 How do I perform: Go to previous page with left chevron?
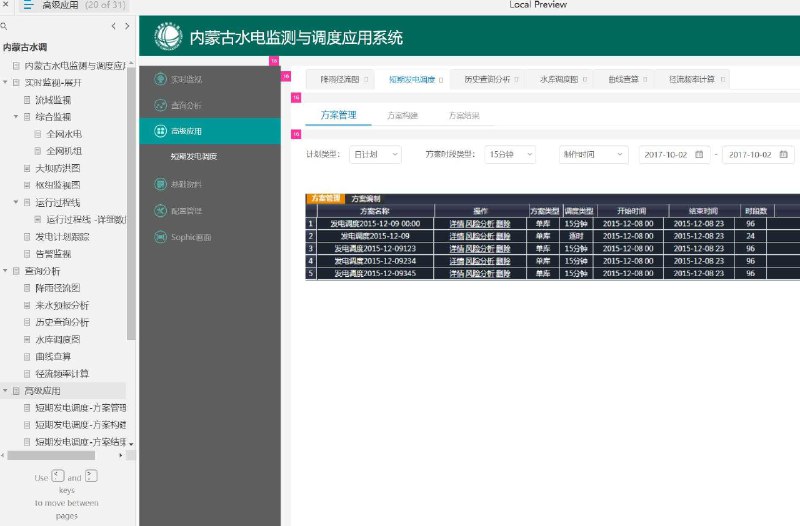click(x=113, y=26)
